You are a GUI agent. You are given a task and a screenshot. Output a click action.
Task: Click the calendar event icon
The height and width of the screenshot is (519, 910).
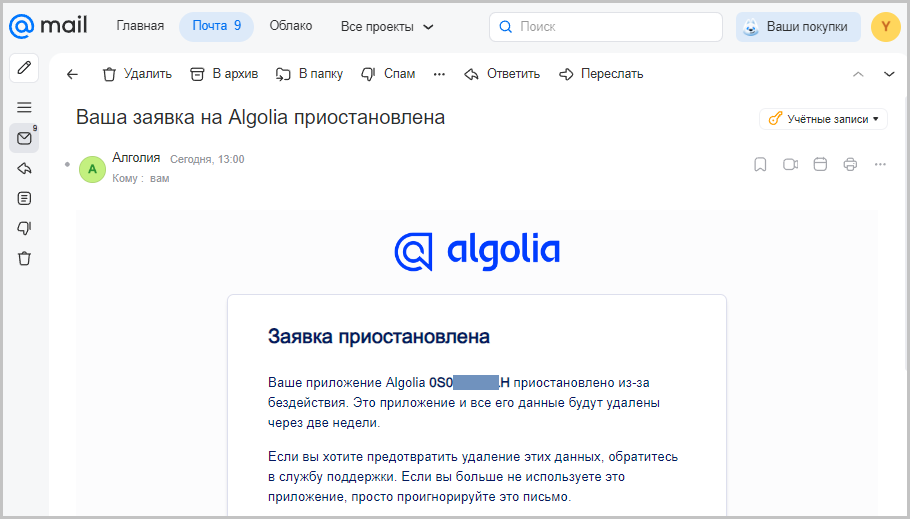coord(820,164)
